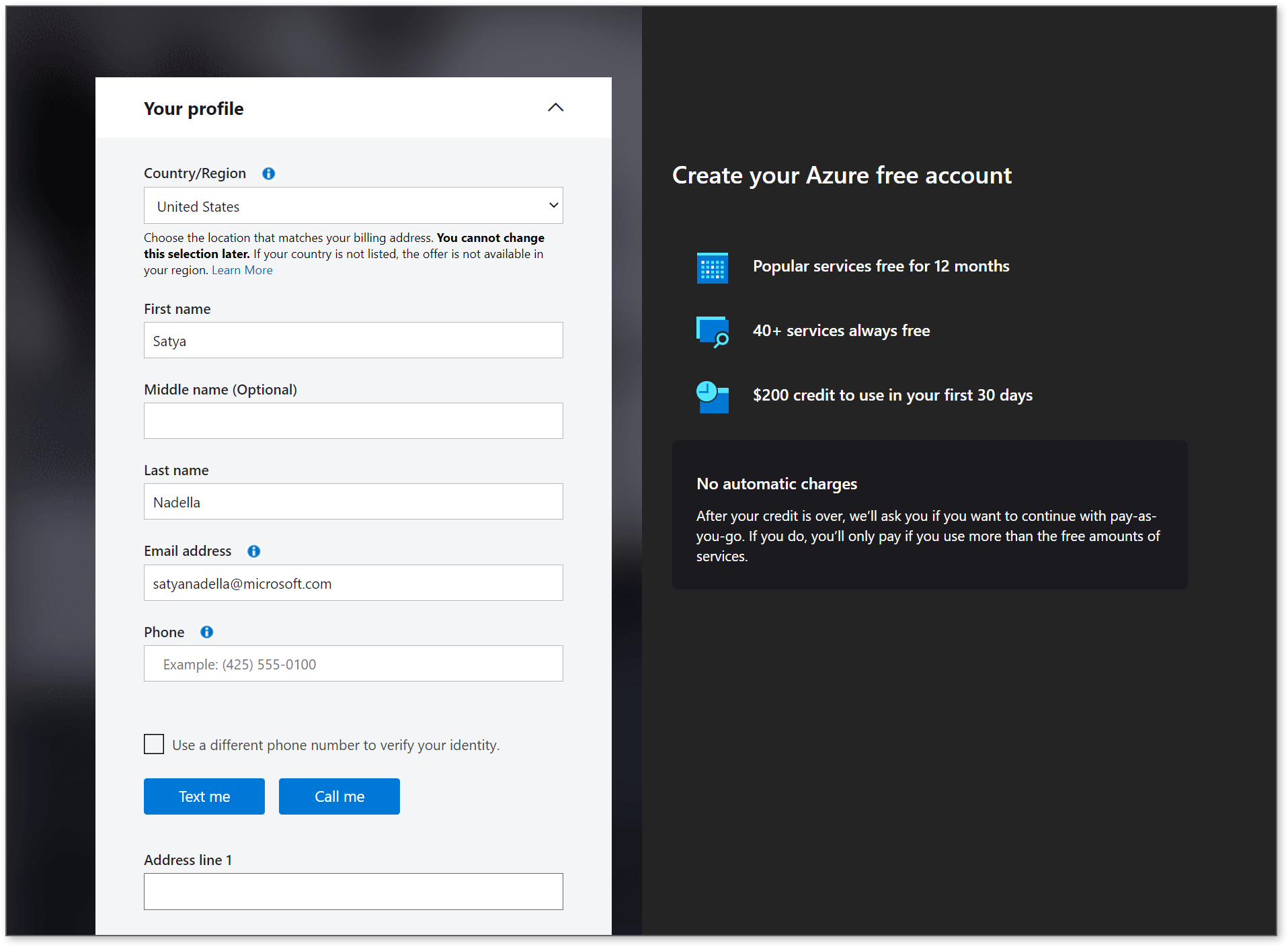
Task: Click the Popular services free for 12 months text
Action: 881,266
